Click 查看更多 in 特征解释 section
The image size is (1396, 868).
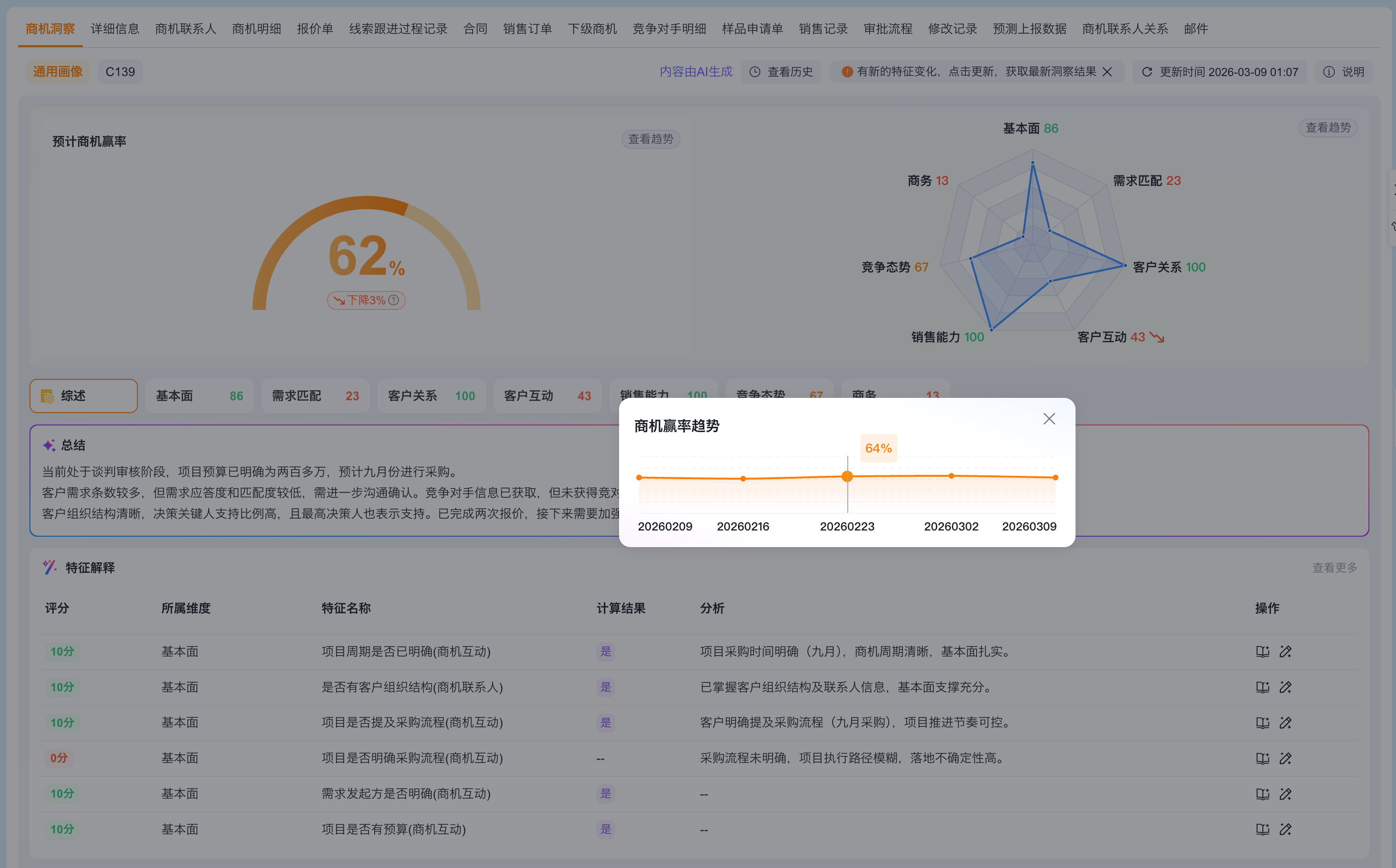(1334, 568)
